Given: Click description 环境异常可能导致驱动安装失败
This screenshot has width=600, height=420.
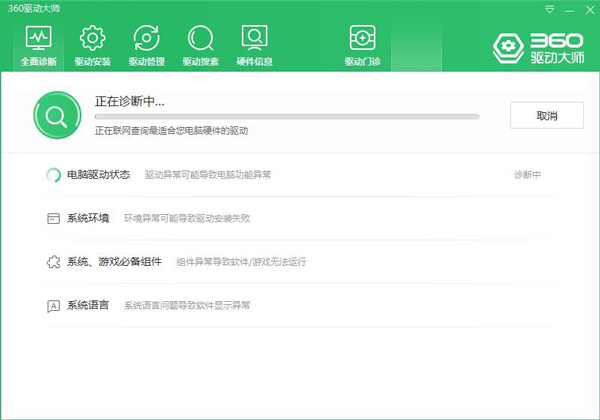Looking at the screenshot, I should (187, 218).
